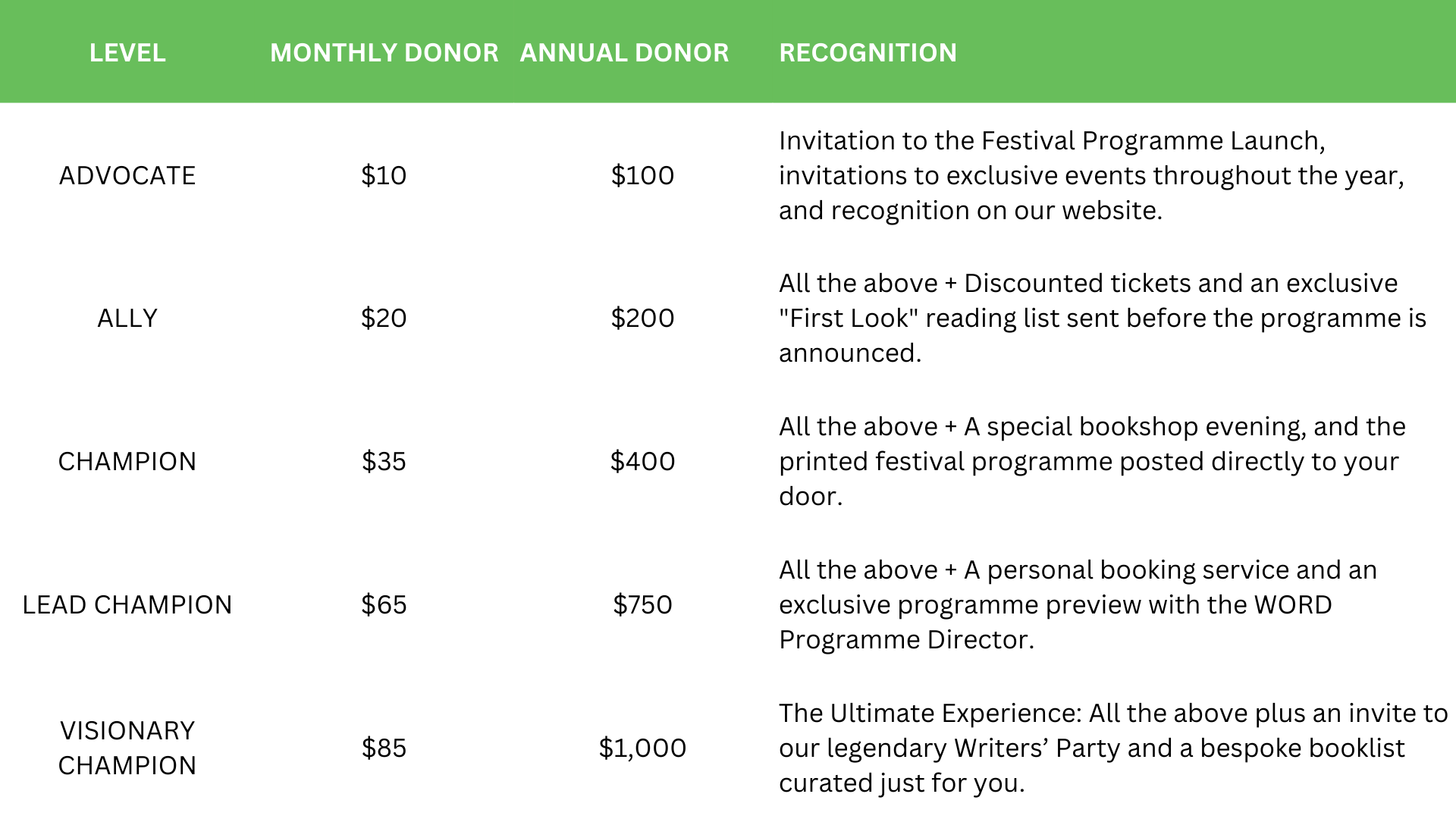This screenshot has width=1456, height=819.
Task: Click the $35 monthly donor amount
Action: (x=384, y=462)
